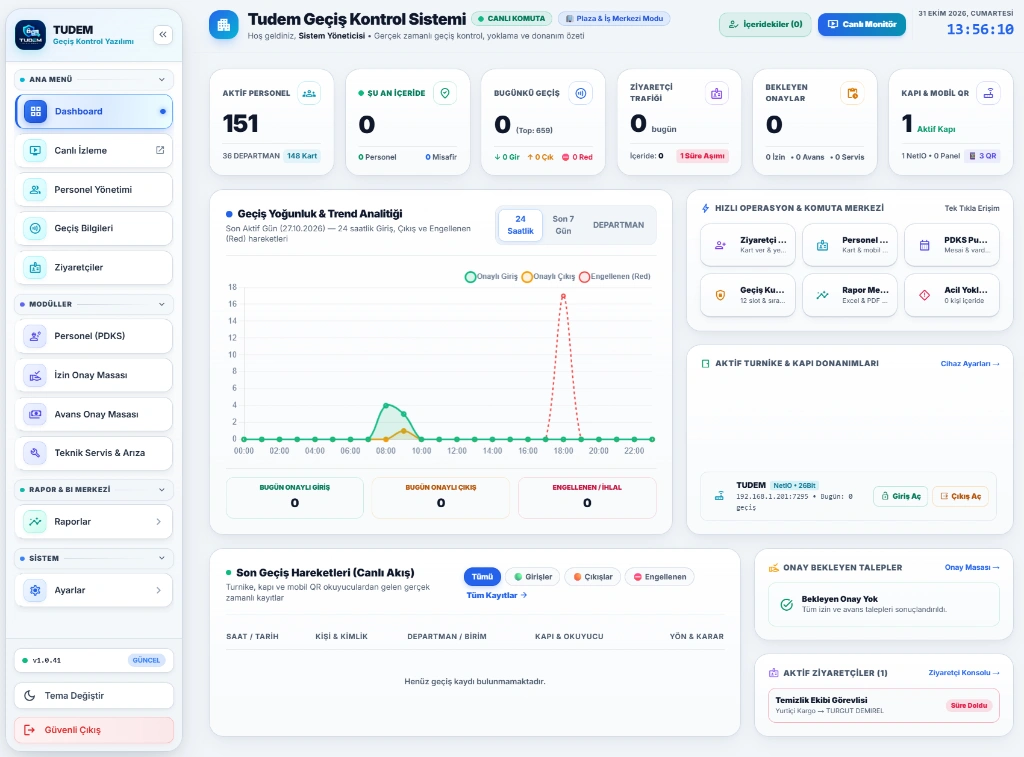Open the Cihaz Ayarları link
This screenshot has height=757, width=1024.
(x=970, y=364)
